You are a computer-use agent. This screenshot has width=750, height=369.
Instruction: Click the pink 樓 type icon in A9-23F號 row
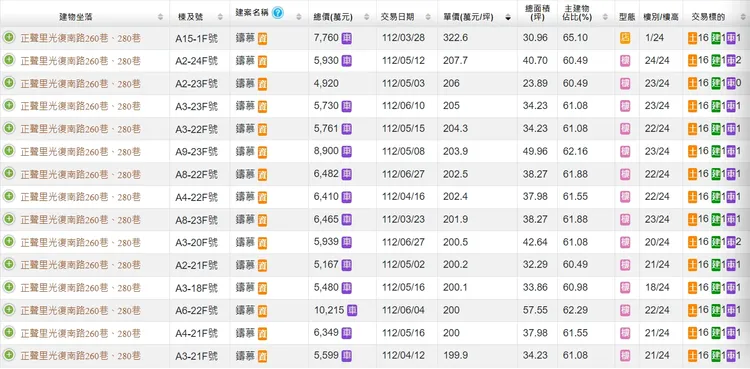(x=625, y=151)
